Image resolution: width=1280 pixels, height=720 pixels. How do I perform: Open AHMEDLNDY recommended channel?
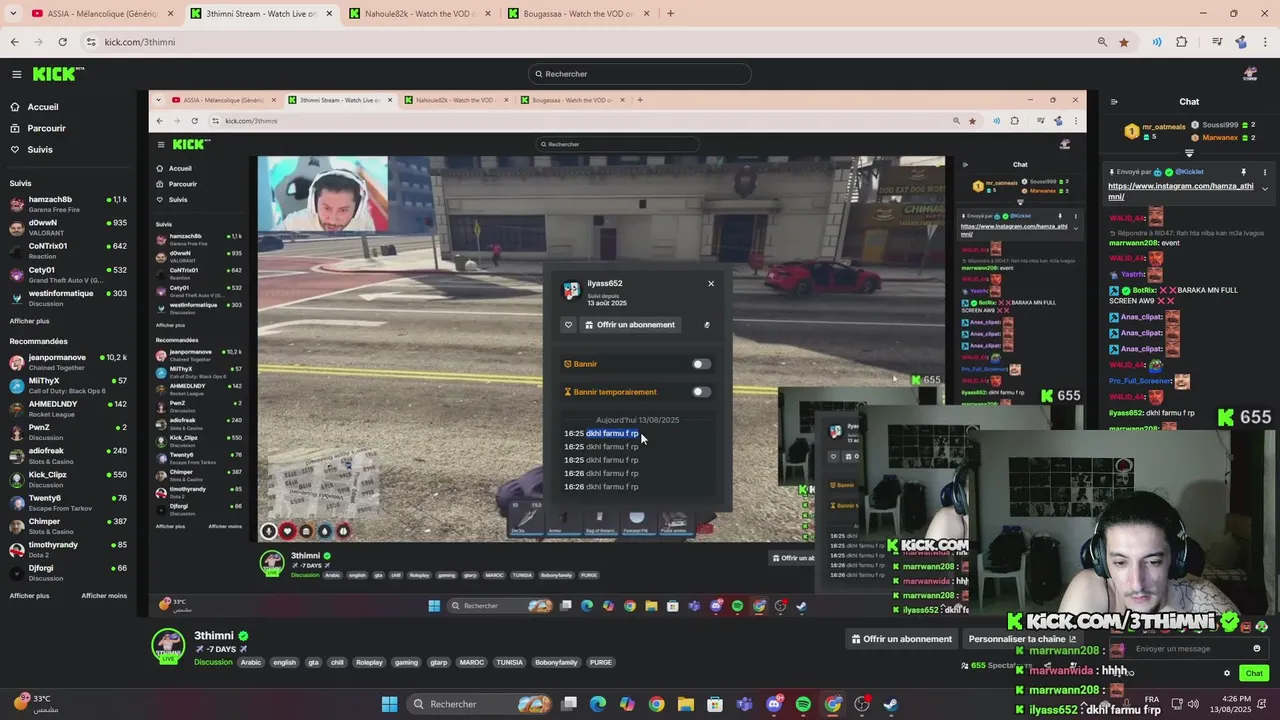click(x=68, y=409)
